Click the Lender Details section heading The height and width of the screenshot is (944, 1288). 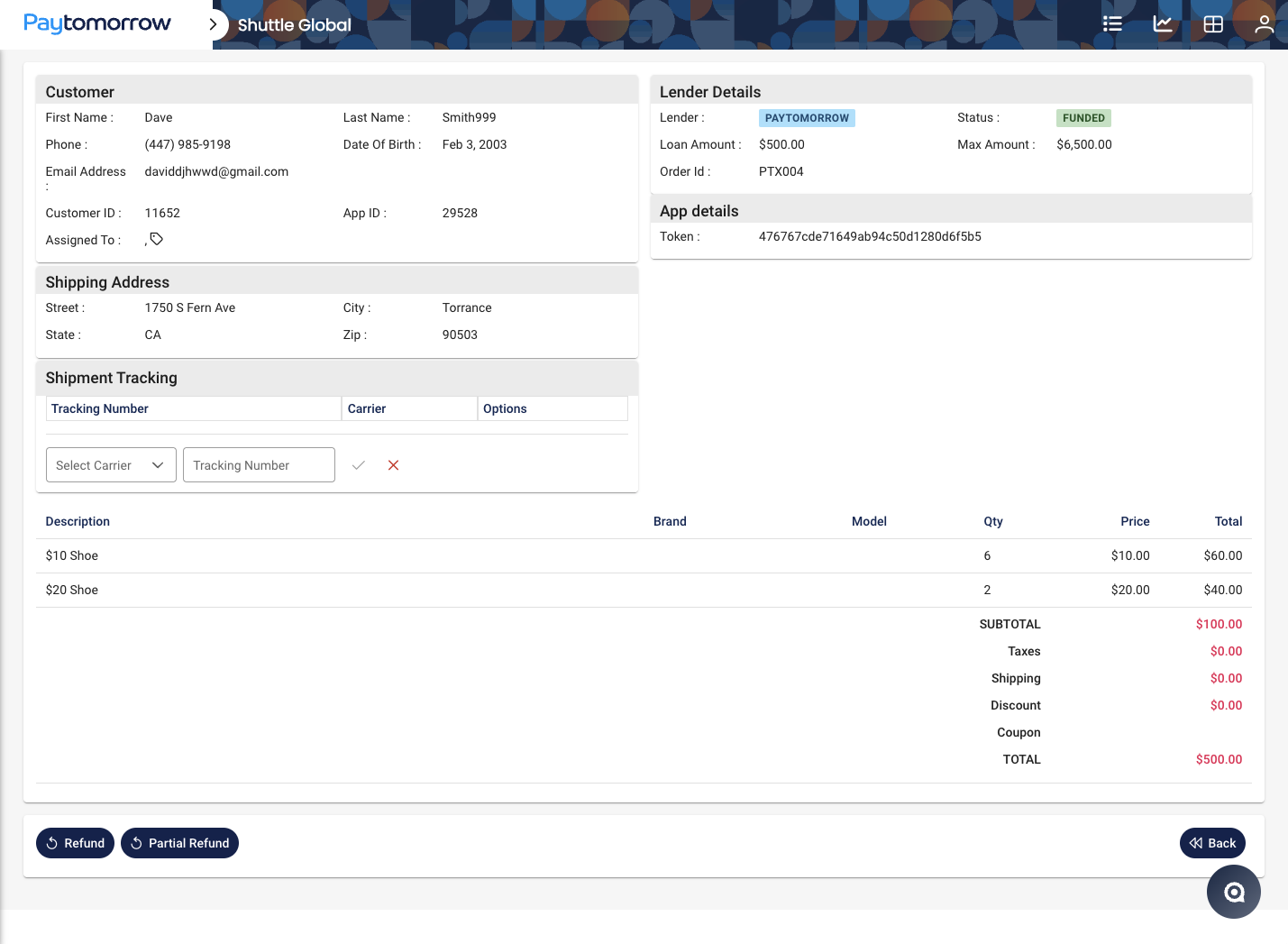click(x=710, y=92)
